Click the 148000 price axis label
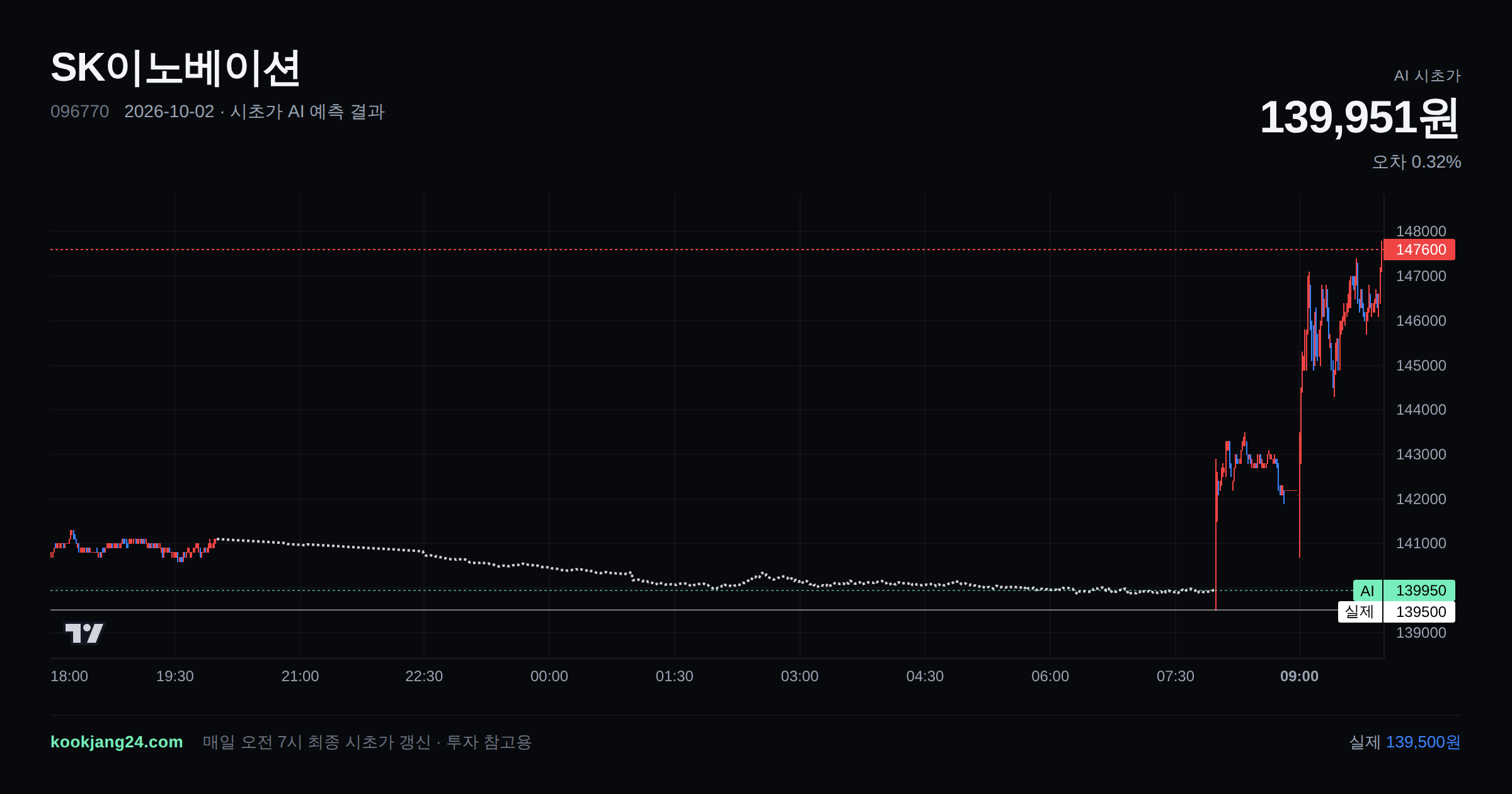Screen dimensions: 1512x794 coord(1421,231)
